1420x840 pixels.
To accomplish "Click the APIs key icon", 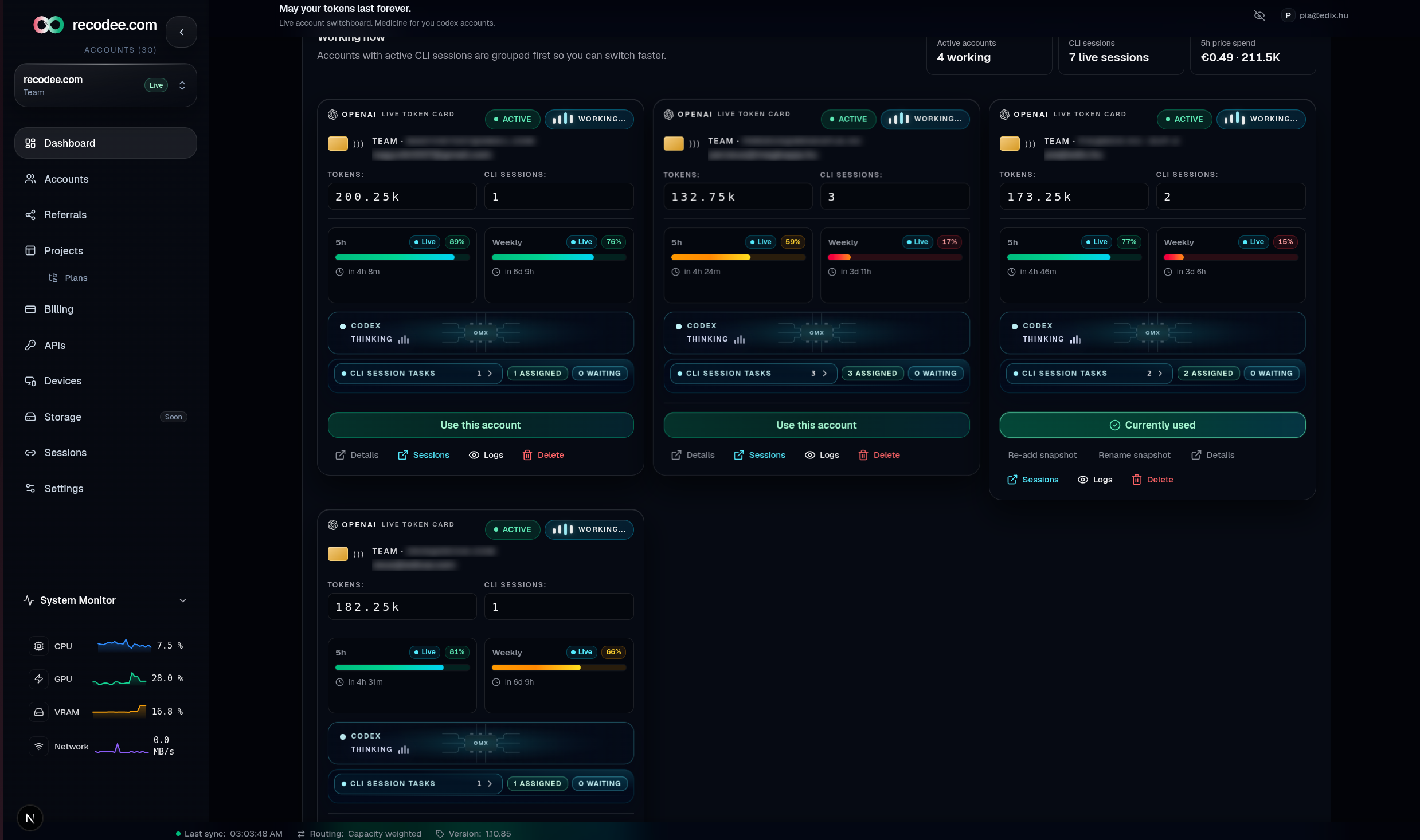I will click(x=30, y=345).
